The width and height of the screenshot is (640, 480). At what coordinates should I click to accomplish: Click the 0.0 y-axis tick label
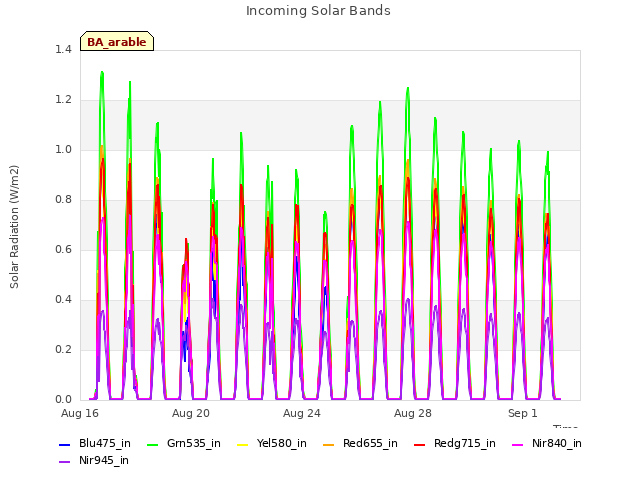[63, 400]
